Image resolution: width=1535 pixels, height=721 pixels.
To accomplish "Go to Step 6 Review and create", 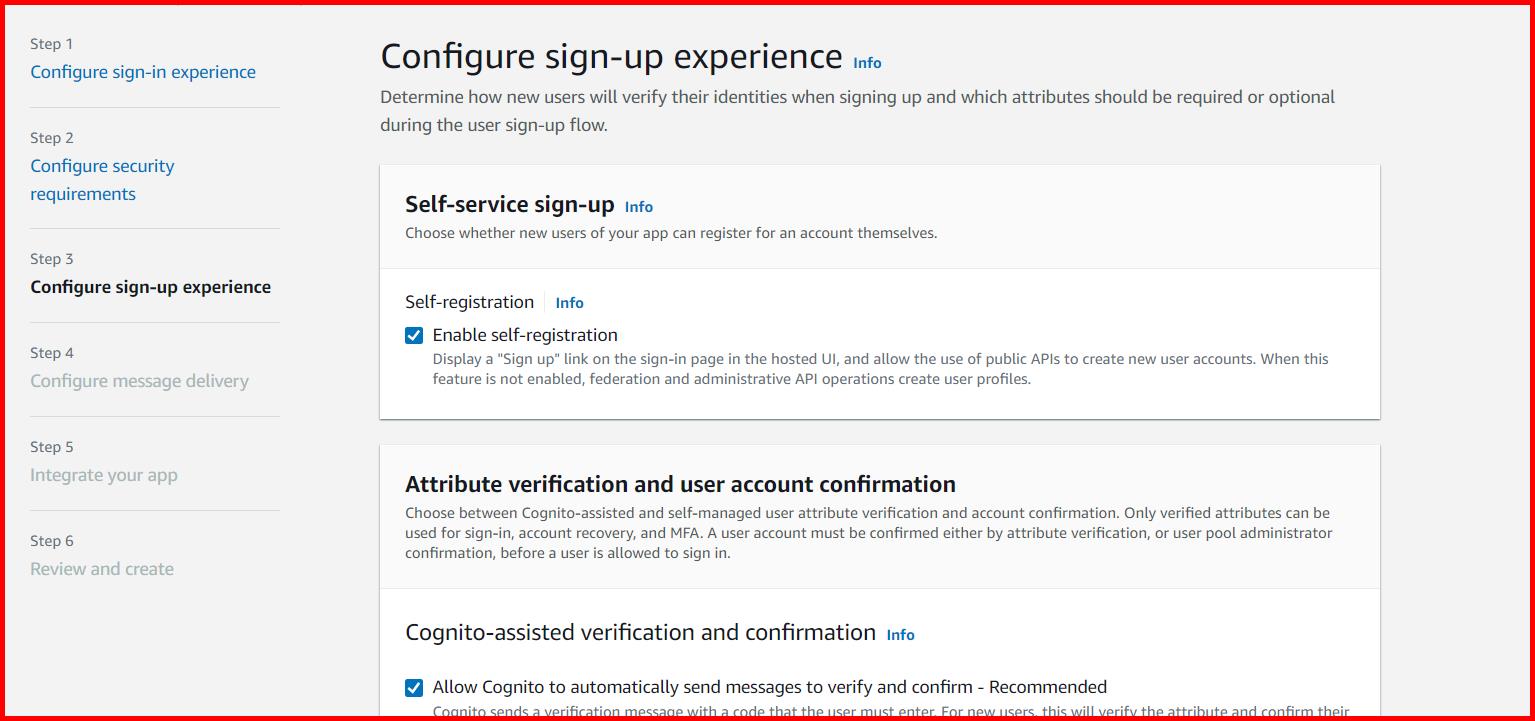I will tap(102, 568).
